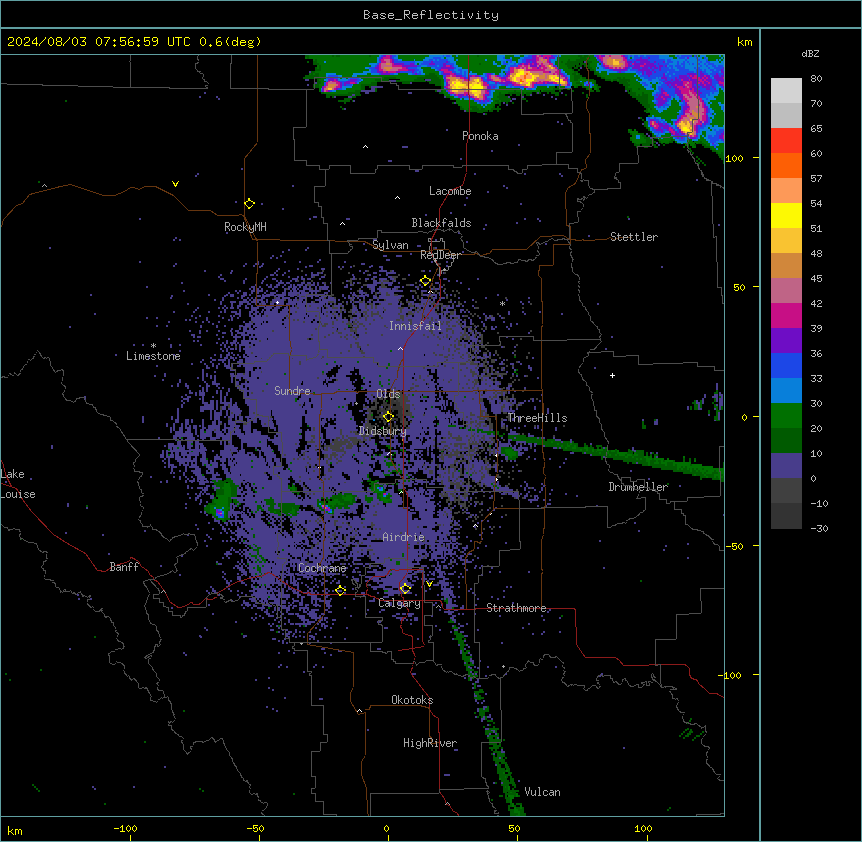Screen dimensions: 862x842
Task: Select the brown 45-48 dBZ legend swatch
Action: [786, 265]
